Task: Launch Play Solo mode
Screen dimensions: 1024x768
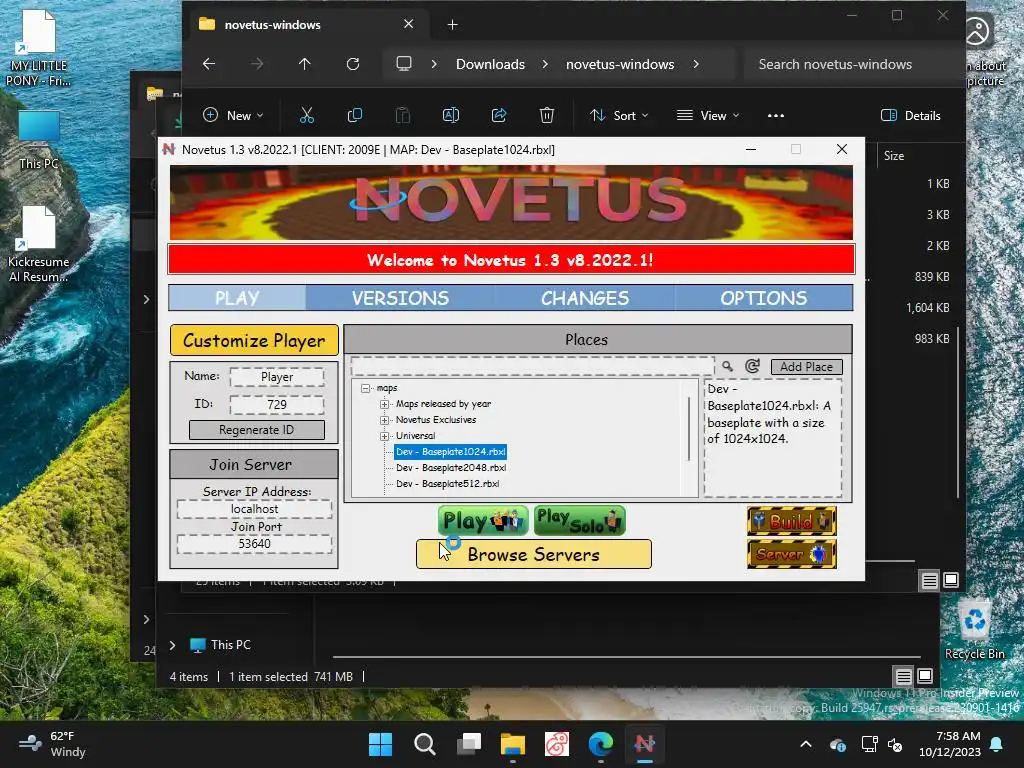Action: click(x=579, y=520)
